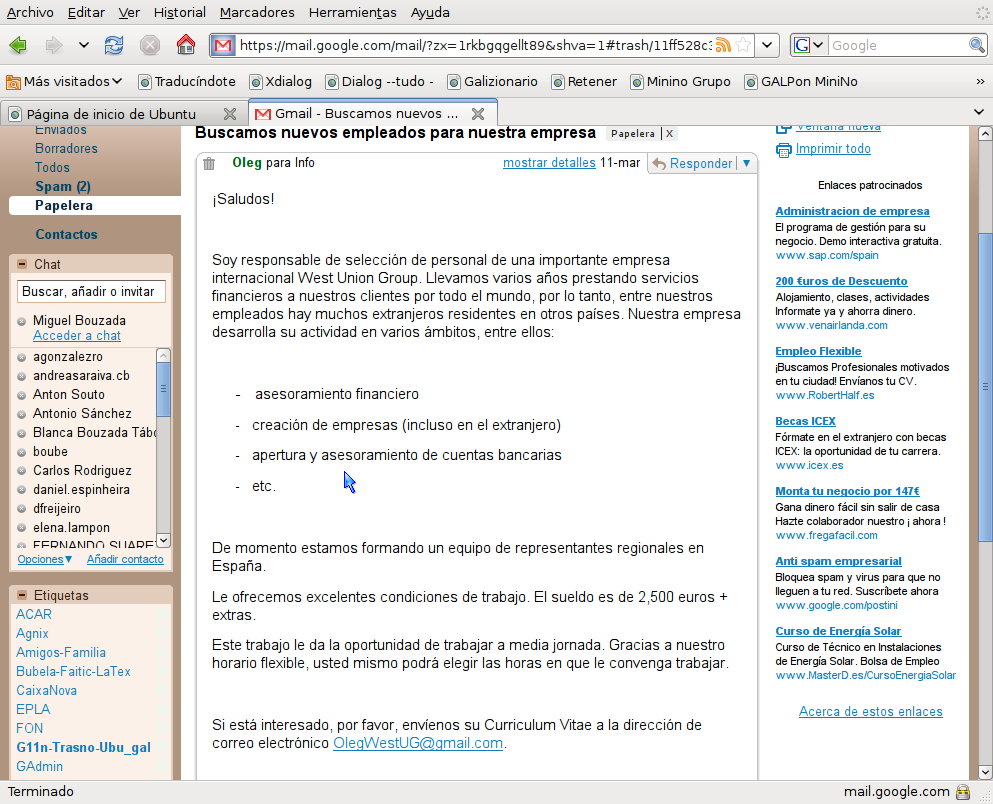The width and height of the screenshot is (993, 804).
Task: Click the page vertical scrollbar thumb
Action: click(985, 387)
